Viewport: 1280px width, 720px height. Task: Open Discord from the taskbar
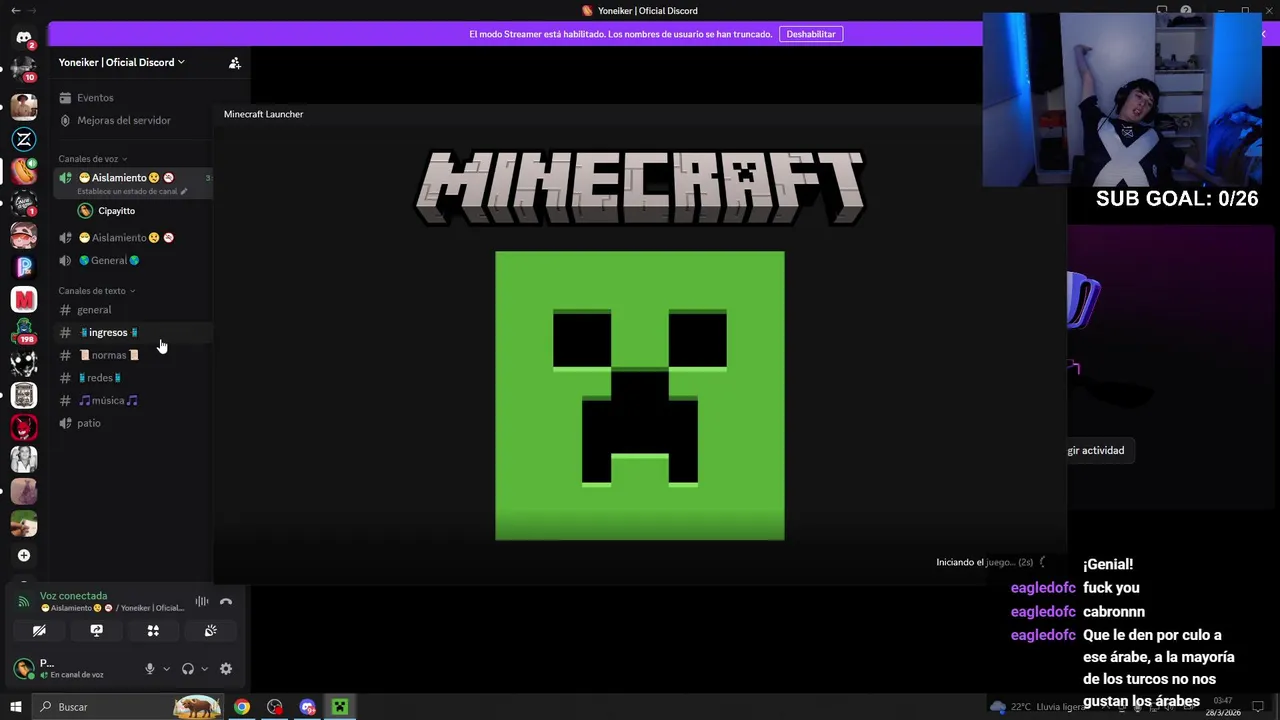pyautogui.click(x=308, y=707)
